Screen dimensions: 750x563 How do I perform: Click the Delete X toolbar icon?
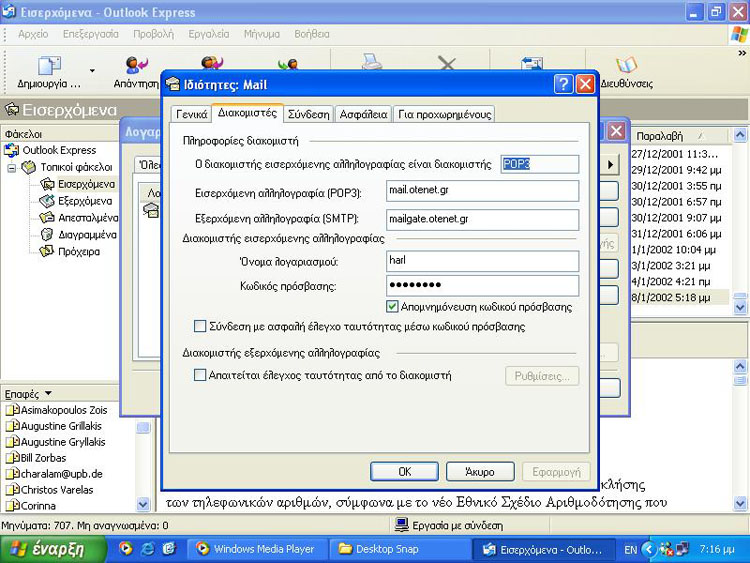[x=446, y=63]
